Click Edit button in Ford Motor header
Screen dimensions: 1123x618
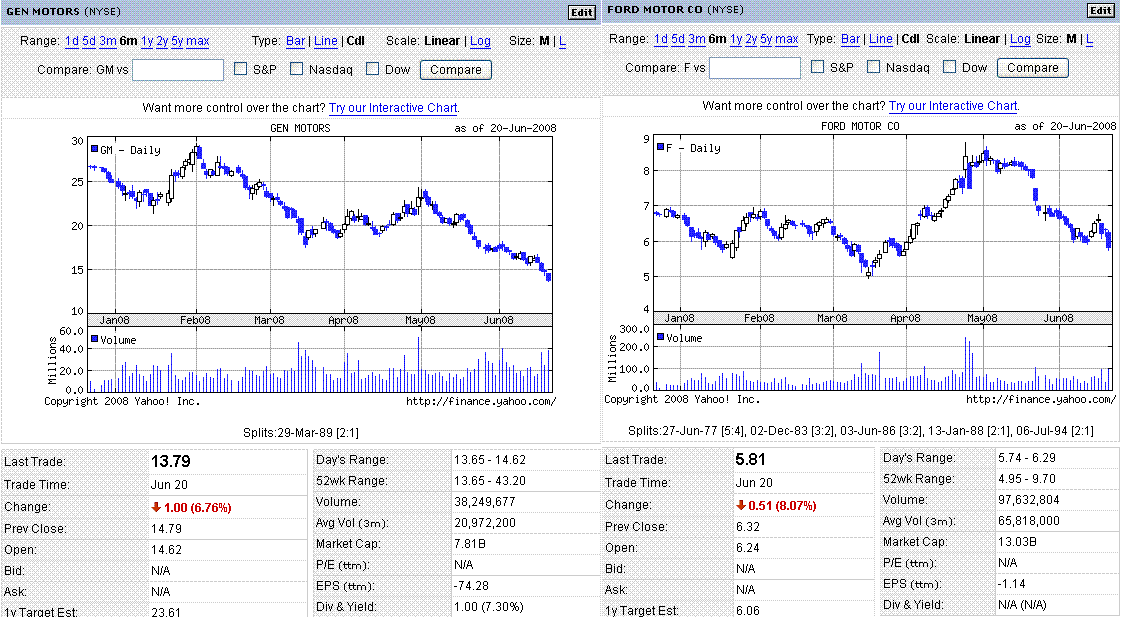pyautogui.click(x=1101, y=10)
